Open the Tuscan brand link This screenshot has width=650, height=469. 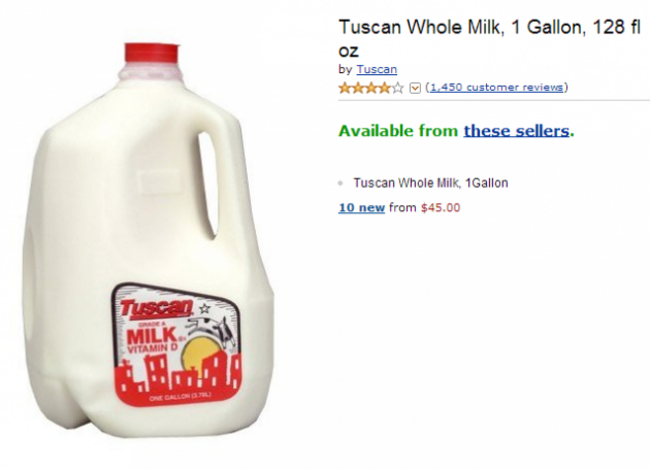click(x=377, y=69)
